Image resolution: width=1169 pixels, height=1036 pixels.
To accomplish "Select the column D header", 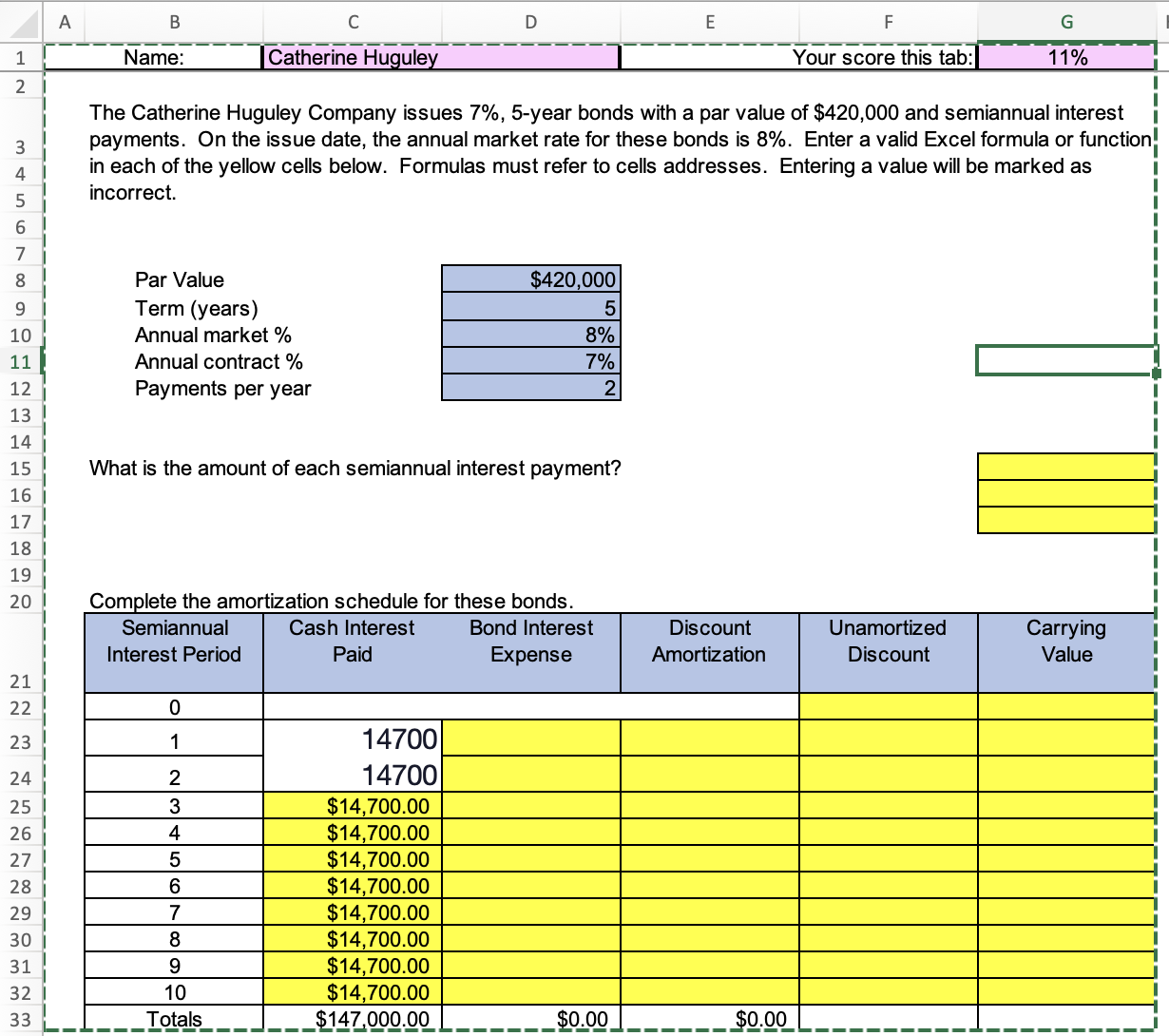I will 530,22.
